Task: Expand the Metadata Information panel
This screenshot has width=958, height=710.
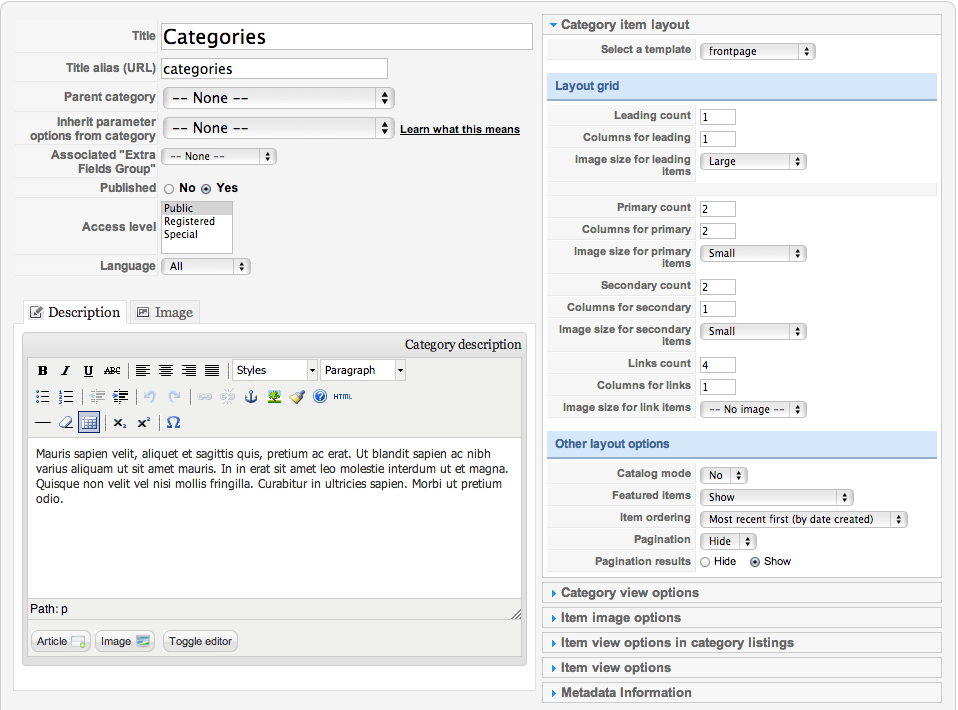Action: pyautogui.click(x=741, y=693)
